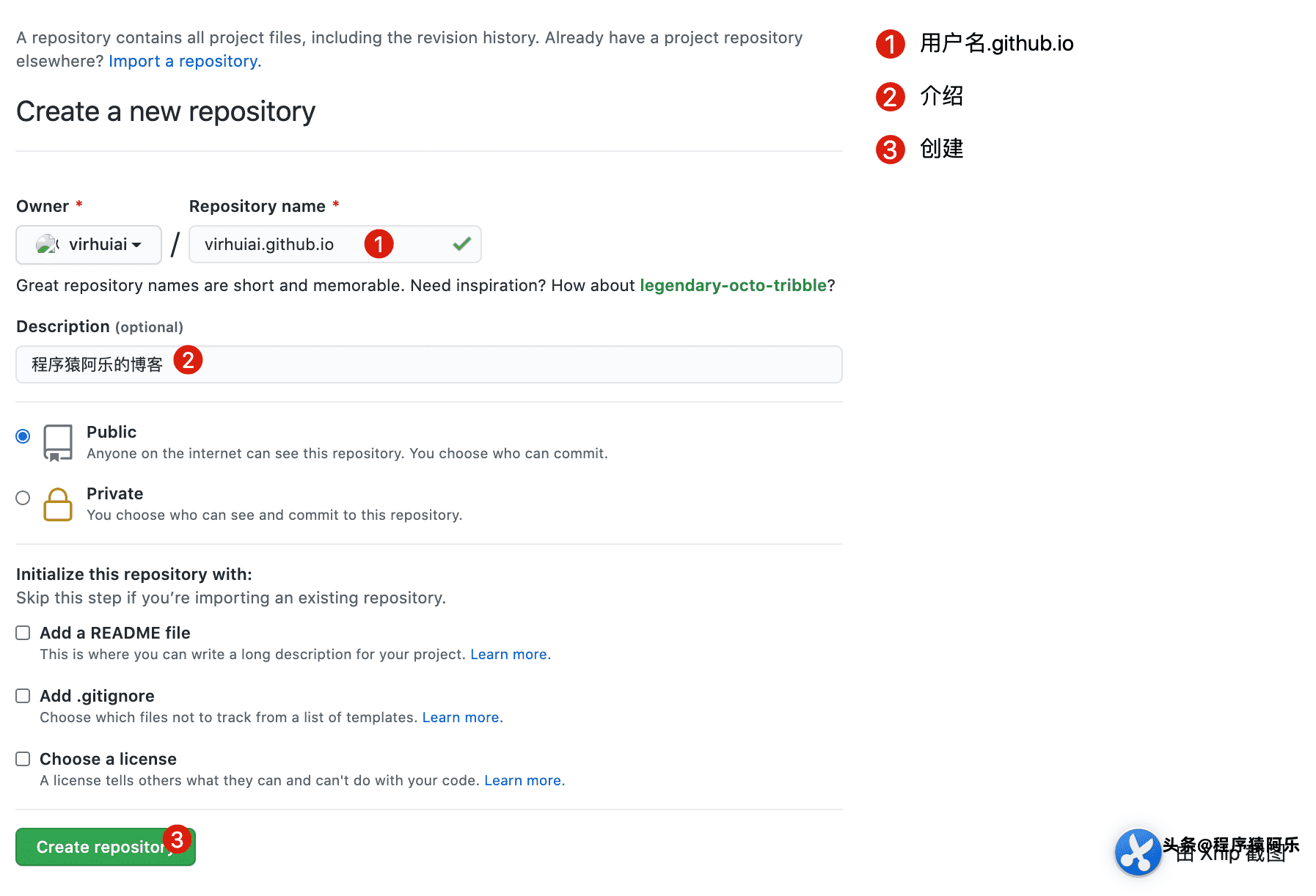Screen dimensions: 1316x896
Task: Click the Create repository button
Action: pyautogui.click(x=106, y=847)
